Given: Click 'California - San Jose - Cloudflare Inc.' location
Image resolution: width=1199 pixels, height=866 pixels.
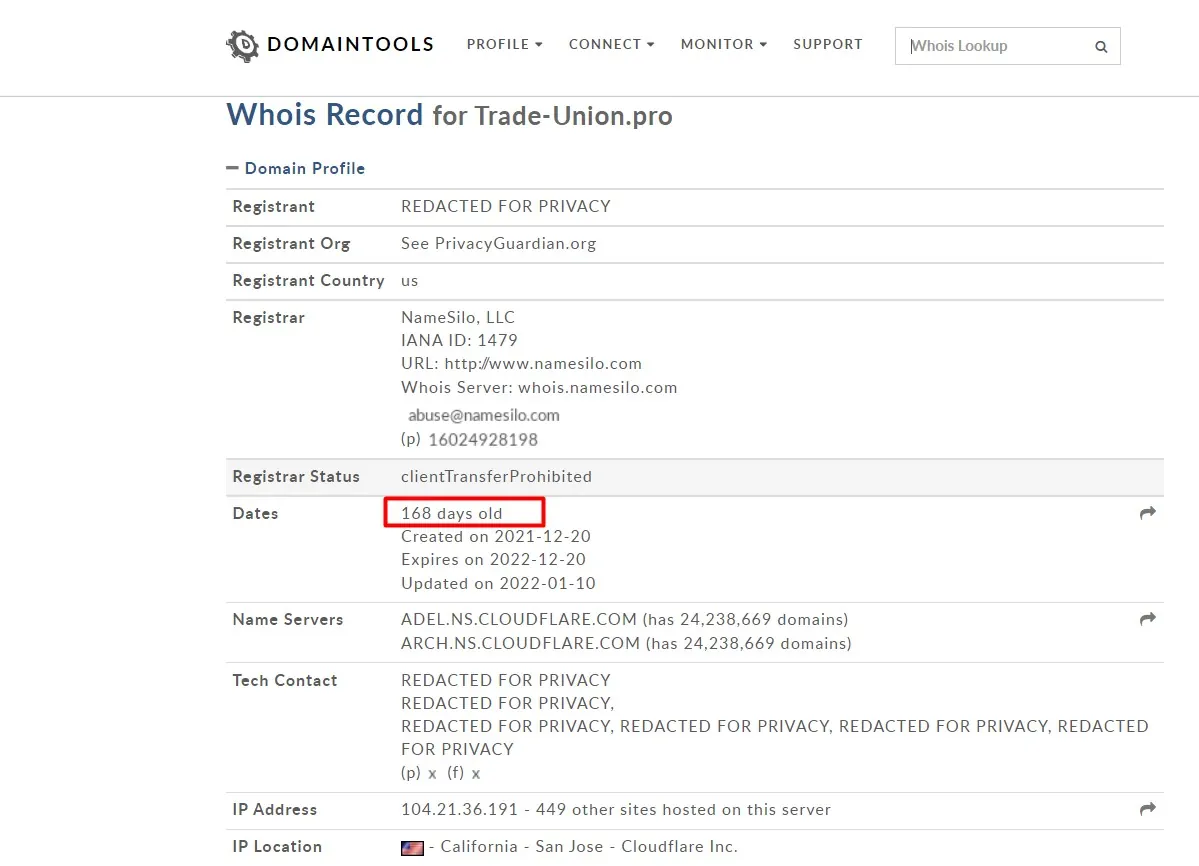Looking at the screenshot, I should point(589,847).
